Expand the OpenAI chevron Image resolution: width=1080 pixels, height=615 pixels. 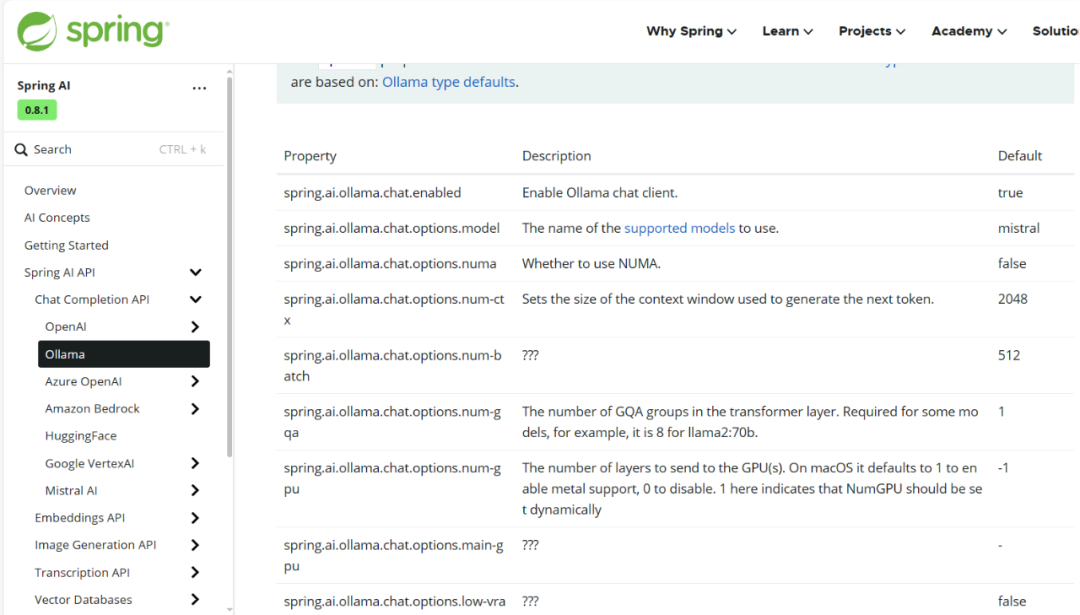195,326
